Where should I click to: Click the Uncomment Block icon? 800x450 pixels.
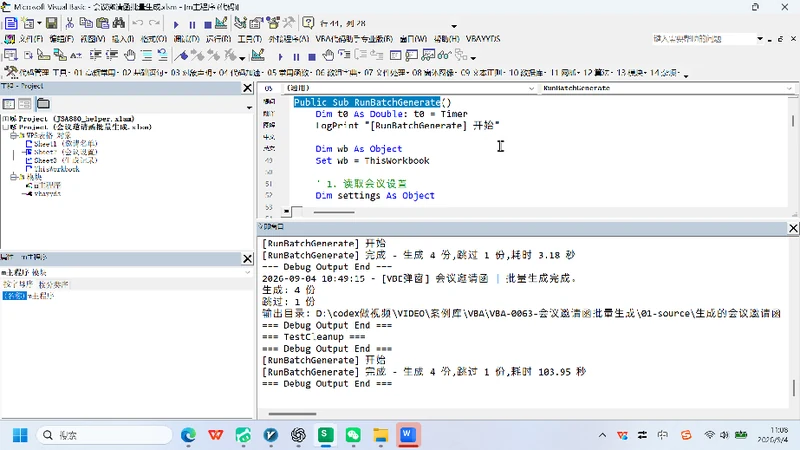coord(162,55)
